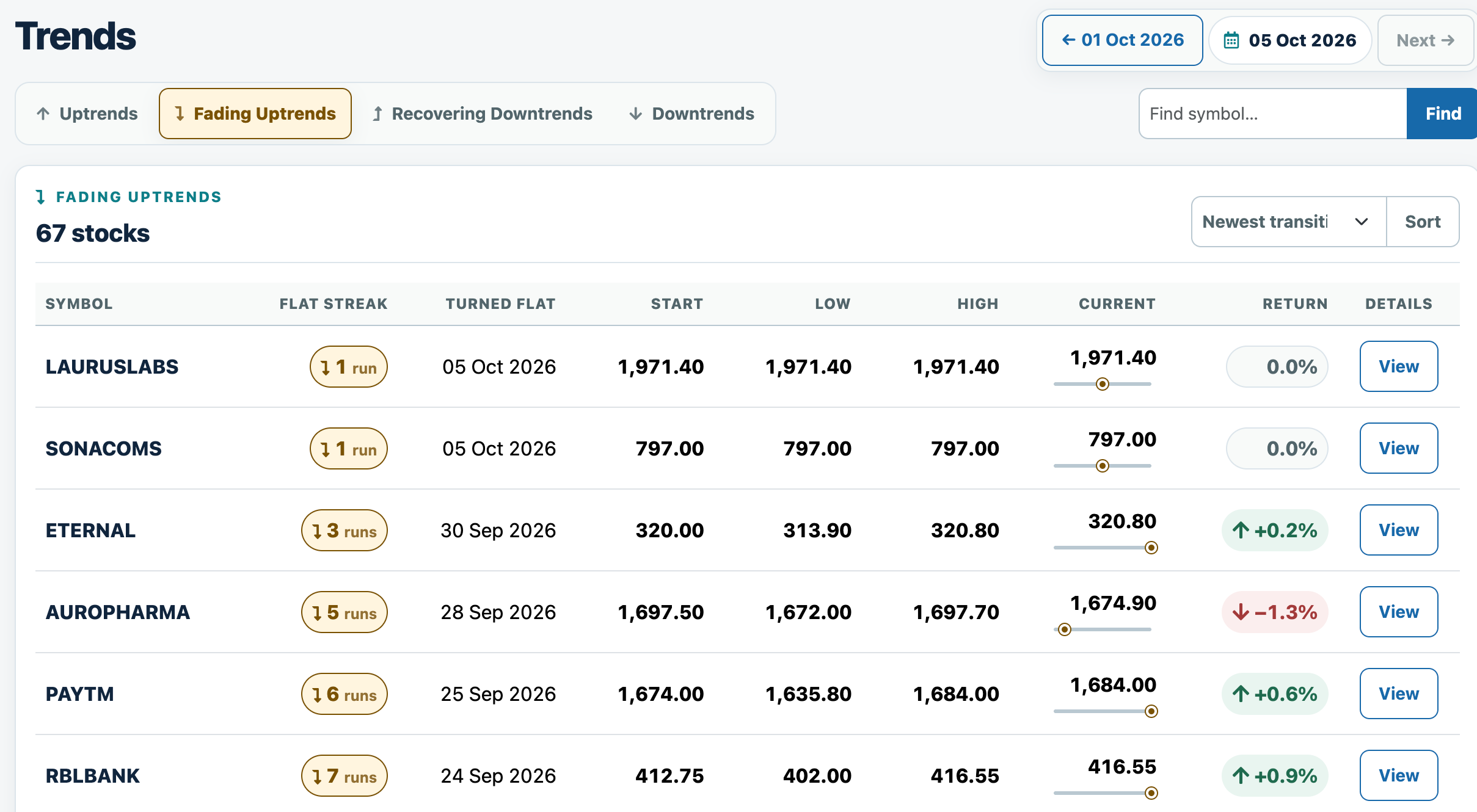Click the LAURUSLABS price range slider marker
Image resolution: width=1477 pixels, height=812 pixels.
click(x=1103, y=384)
